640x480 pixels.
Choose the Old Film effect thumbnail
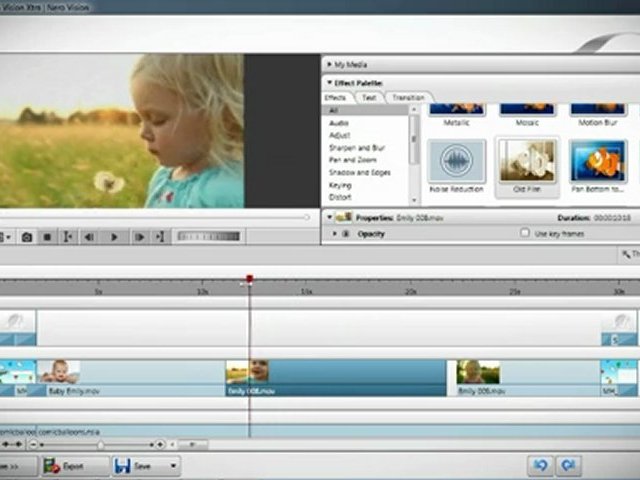[527, 161]
